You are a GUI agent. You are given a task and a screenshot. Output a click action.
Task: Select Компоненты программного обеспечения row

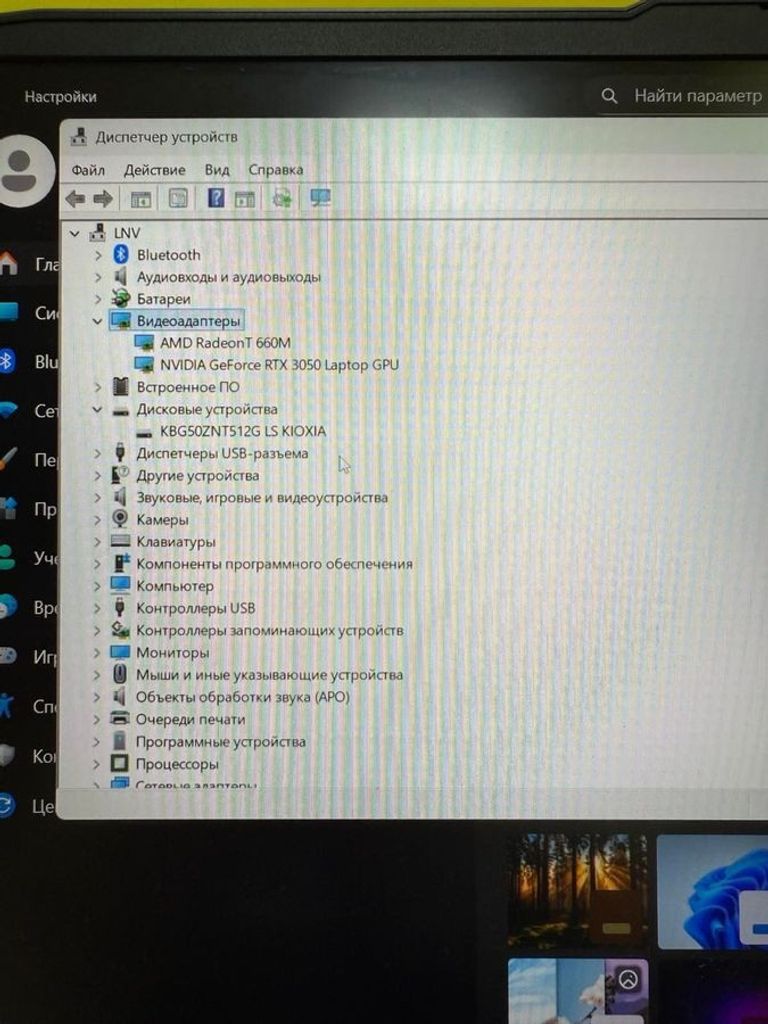274,564
